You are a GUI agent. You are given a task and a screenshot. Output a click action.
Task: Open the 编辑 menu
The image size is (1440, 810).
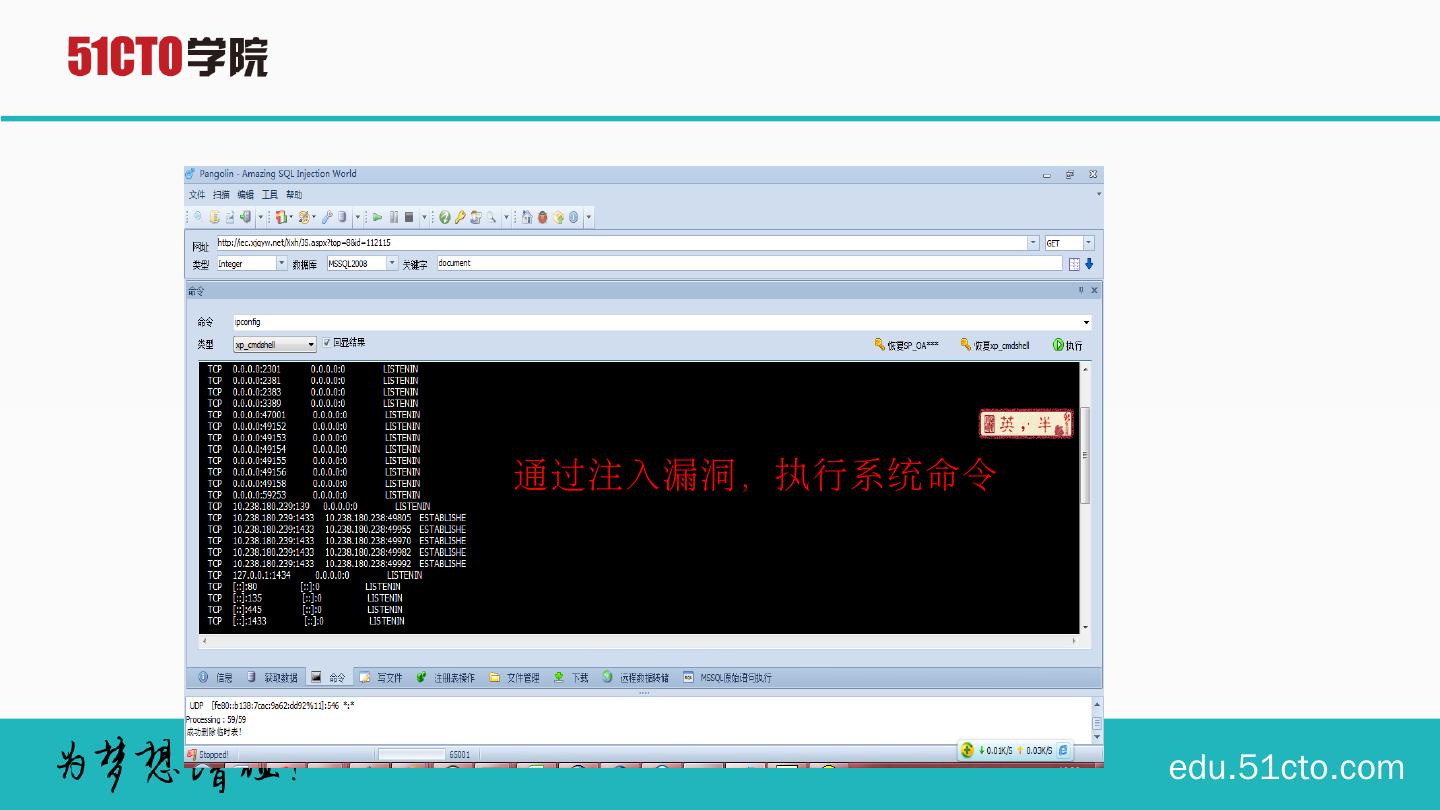click(x=245, y=195)
